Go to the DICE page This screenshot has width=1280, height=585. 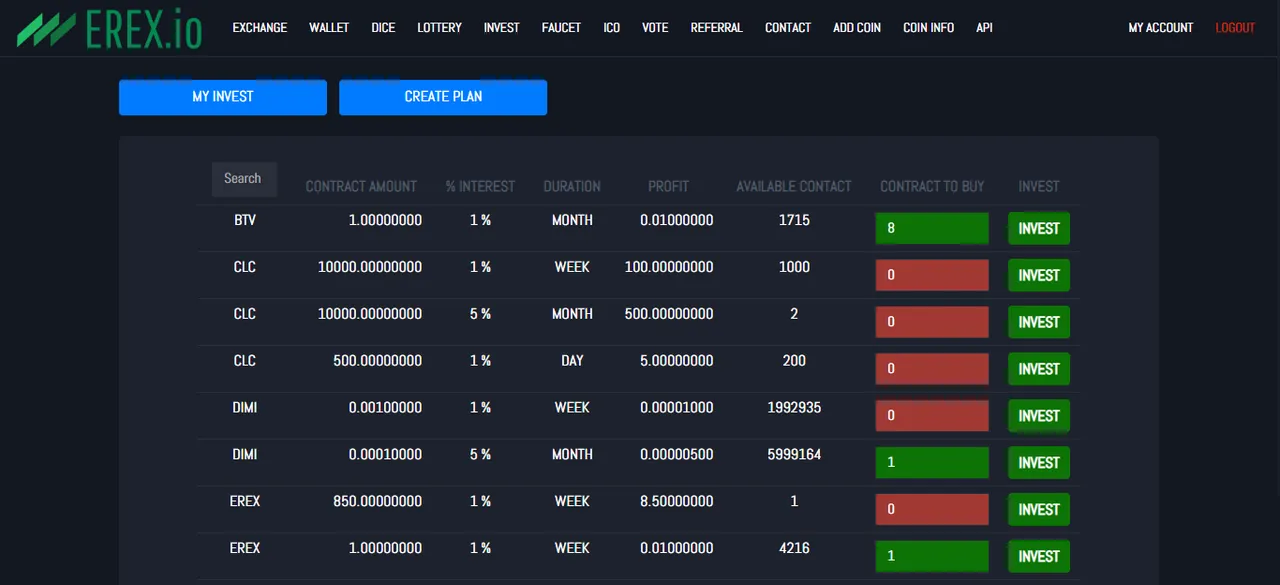tap(383, 28)
